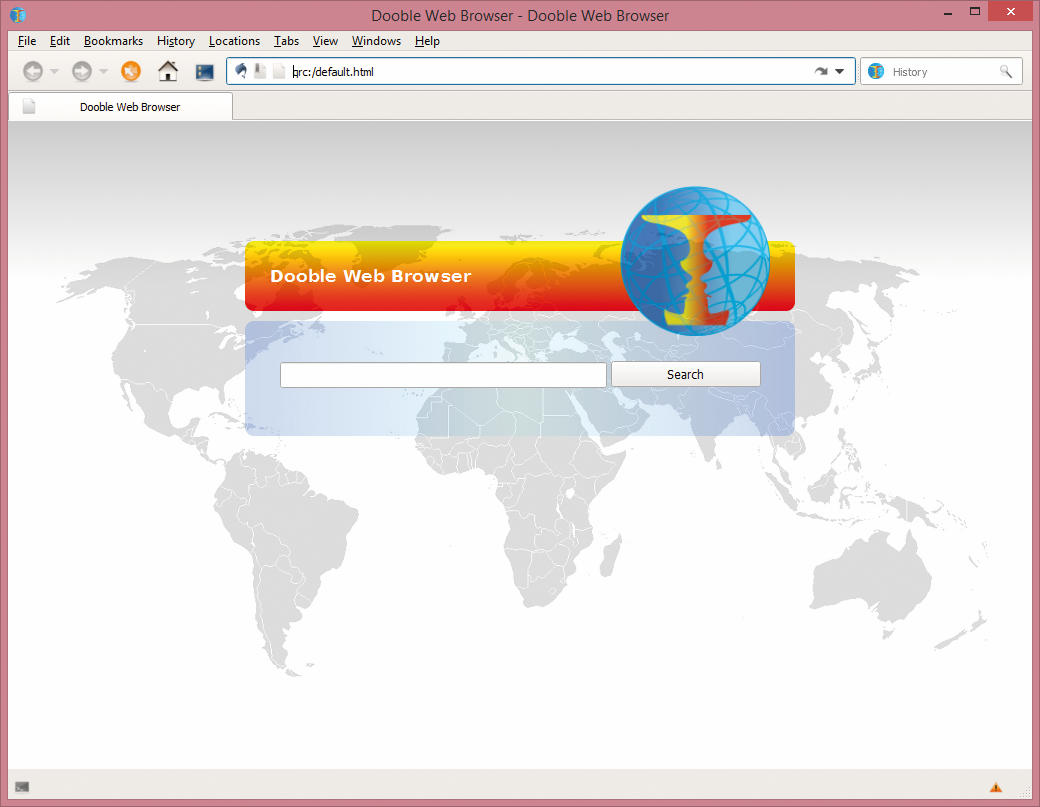Close the Dooble window

pyautogui.click(x=1010, y=11)
